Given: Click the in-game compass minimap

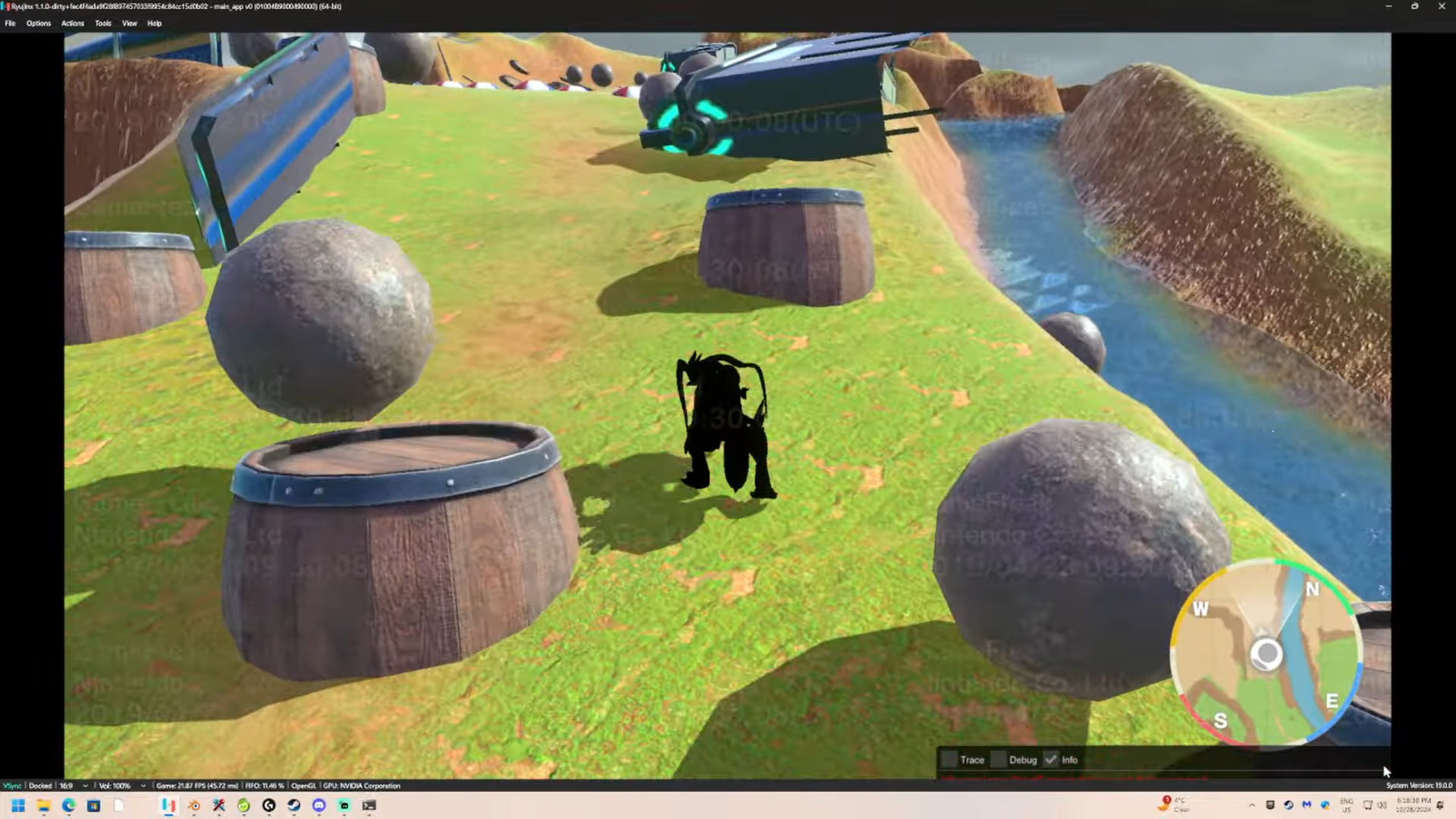Looking at the screenshot, I should (1266, 653).
